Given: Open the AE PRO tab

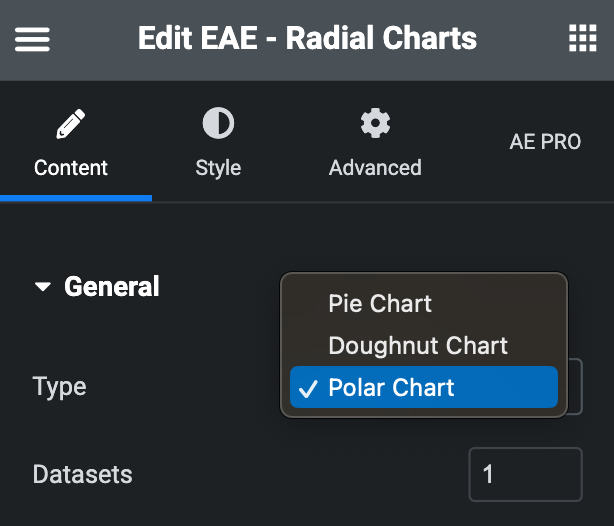Looking at the screenshot, I should (545, 142).
